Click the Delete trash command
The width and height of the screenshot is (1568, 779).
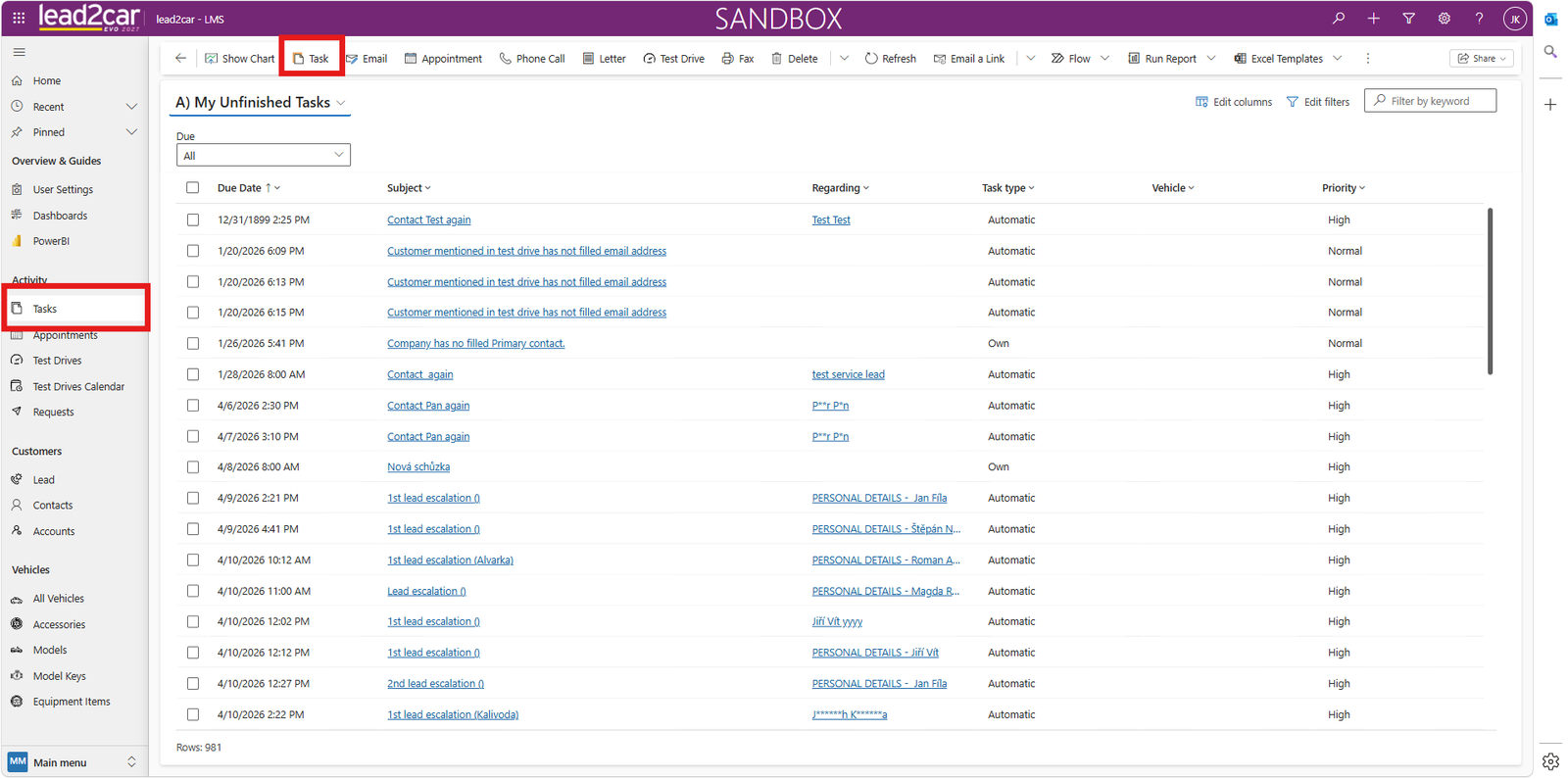click(x=795, y=59)
